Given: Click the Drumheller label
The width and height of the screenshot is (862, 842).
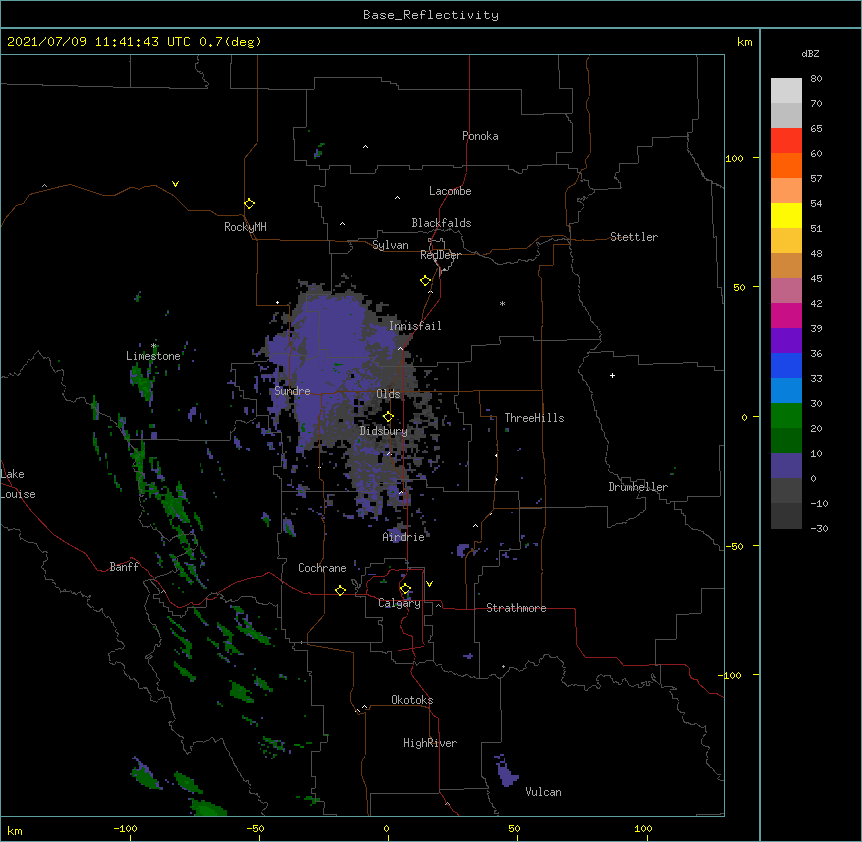Looking at the screenshot, I should click(x=638, y=487).
